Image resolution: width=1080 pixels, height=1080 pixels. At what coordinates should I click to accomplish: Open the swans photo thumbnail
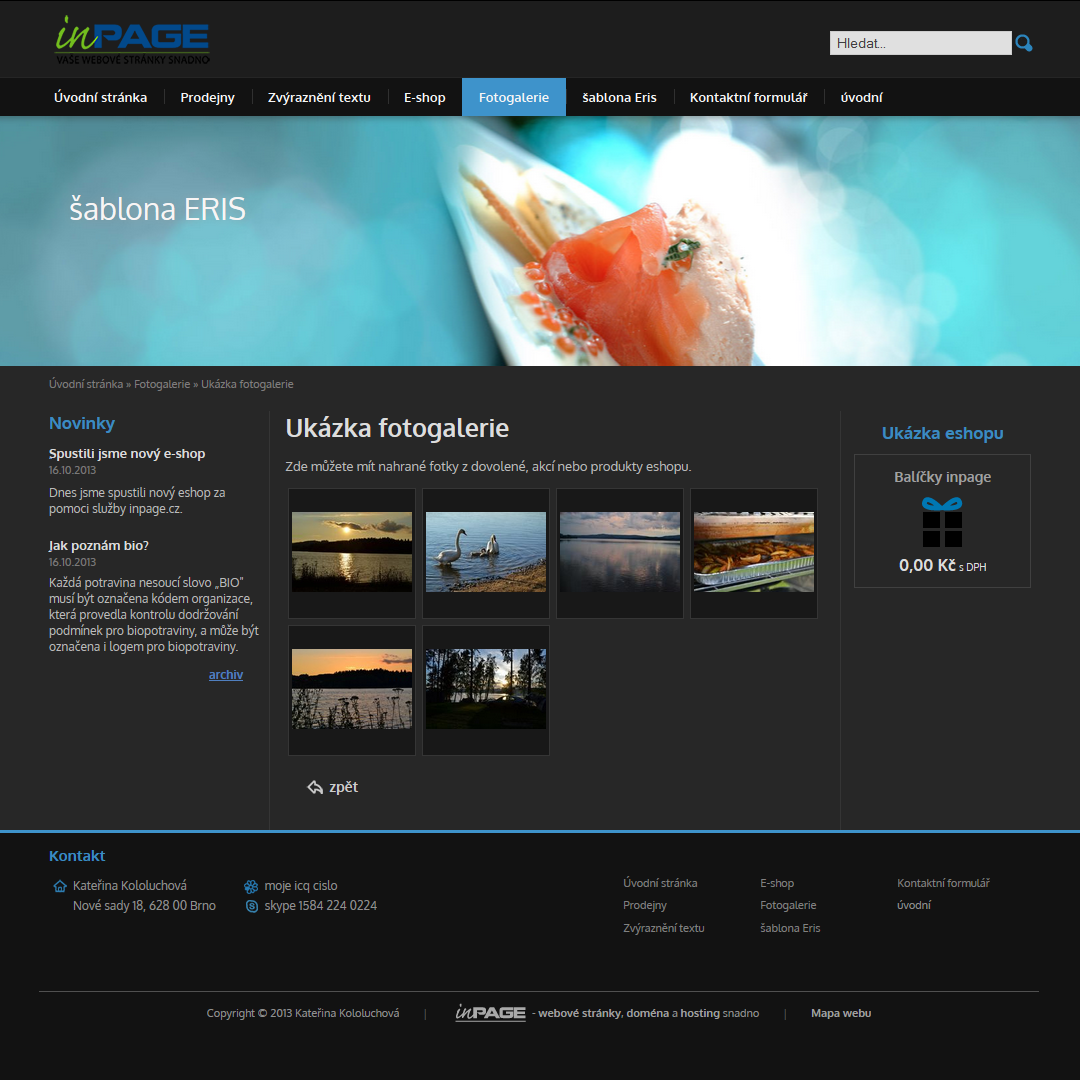click(486, 552)
